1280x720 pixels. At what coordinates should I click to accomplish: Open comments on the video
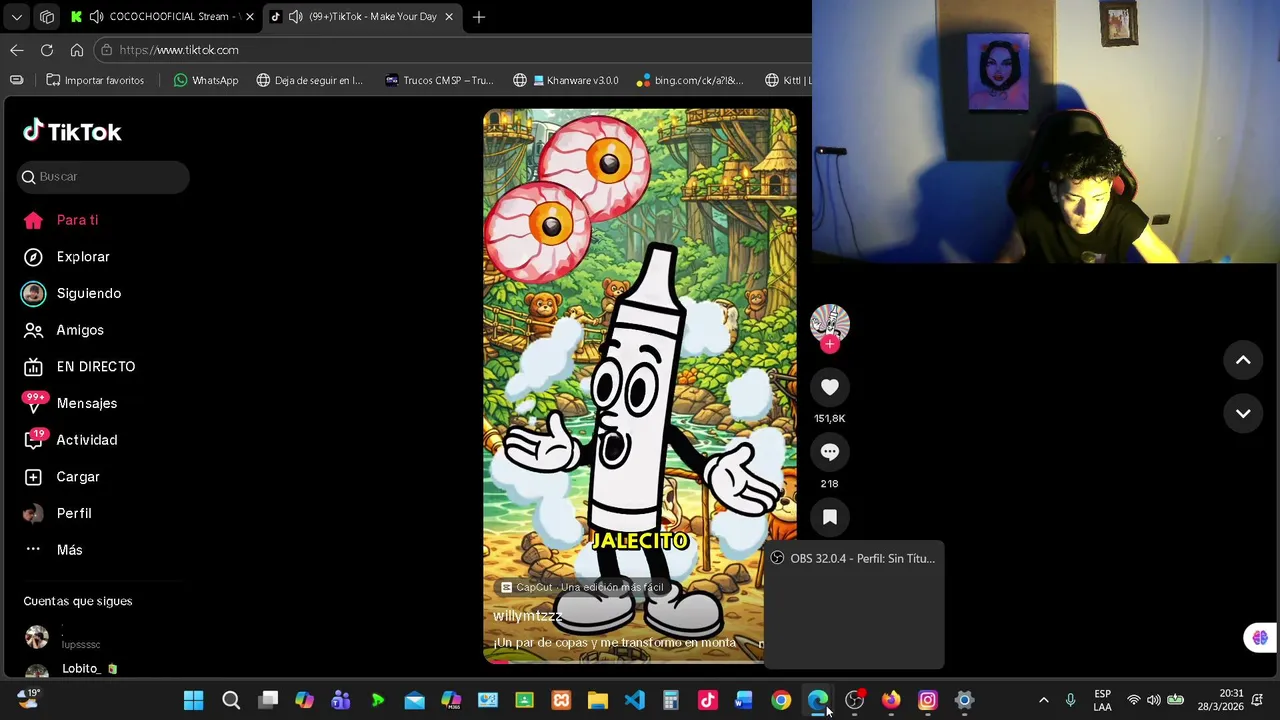[829, 452]
